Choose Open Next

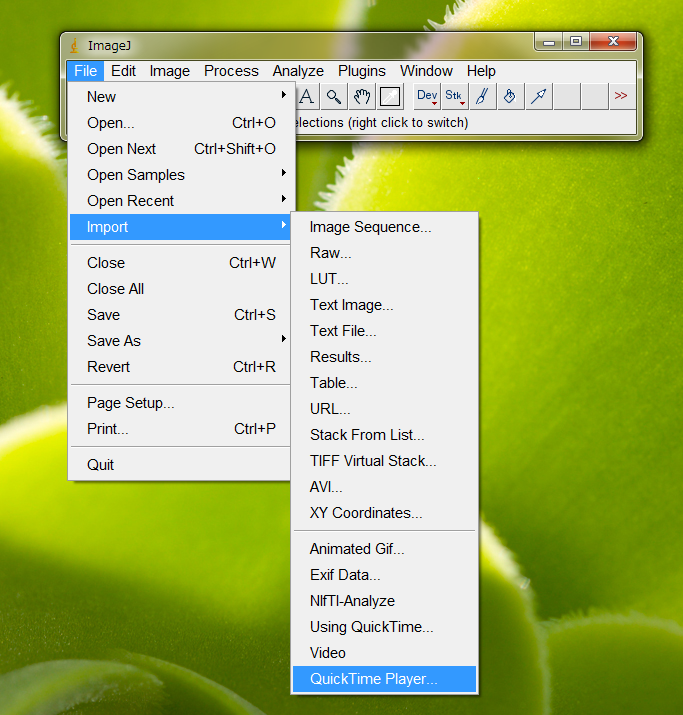coord(180,149)
